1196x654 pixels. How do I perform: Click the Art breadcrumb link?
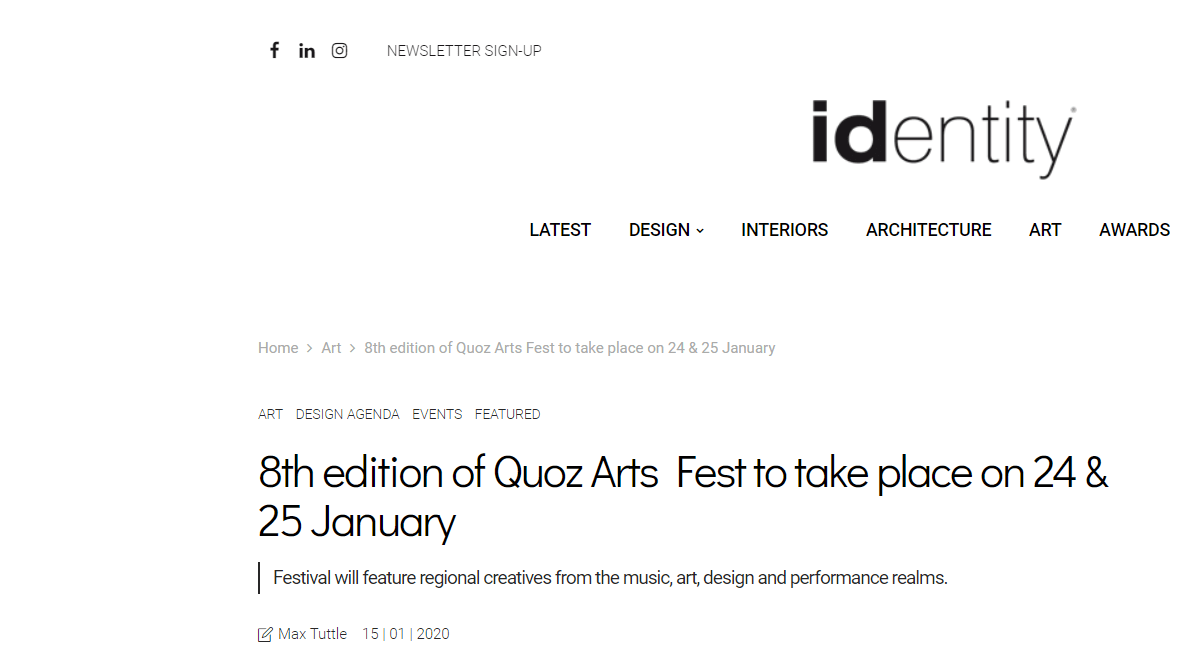331,348
